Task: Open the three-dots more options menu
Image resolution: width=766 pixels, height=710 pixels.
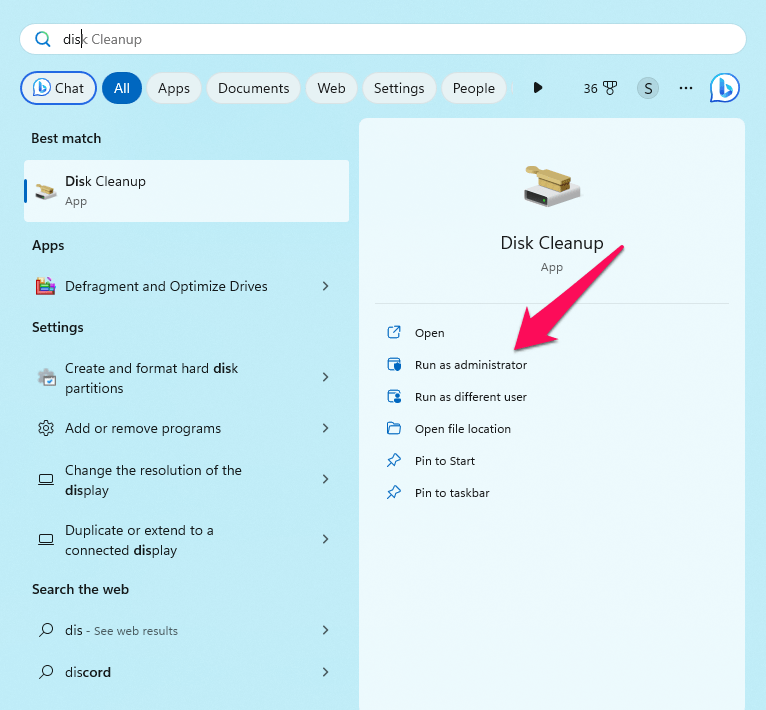Action: [686, 88]
